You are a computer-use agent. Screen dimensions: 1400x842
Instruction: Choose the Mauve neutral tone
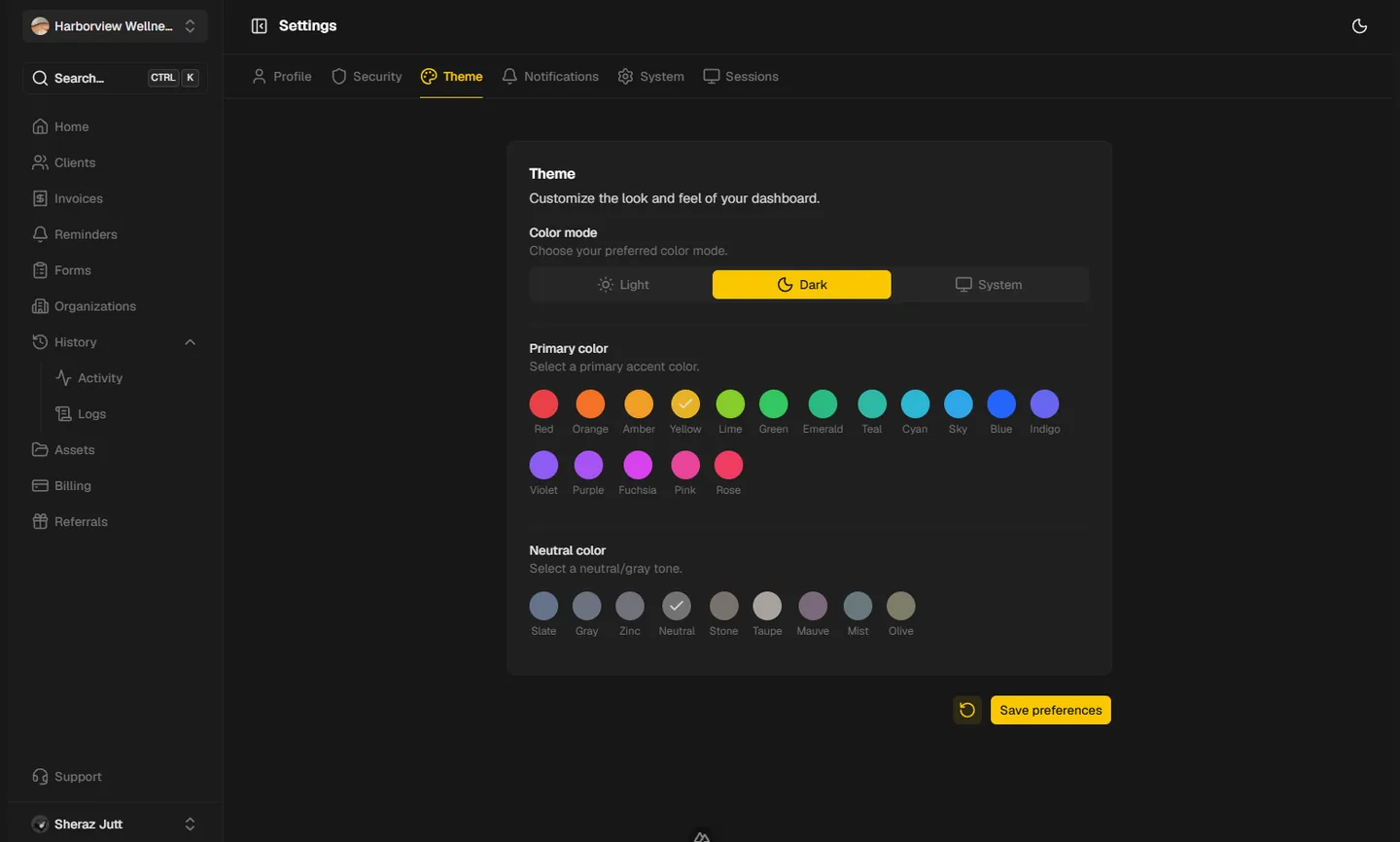point(813,606)
